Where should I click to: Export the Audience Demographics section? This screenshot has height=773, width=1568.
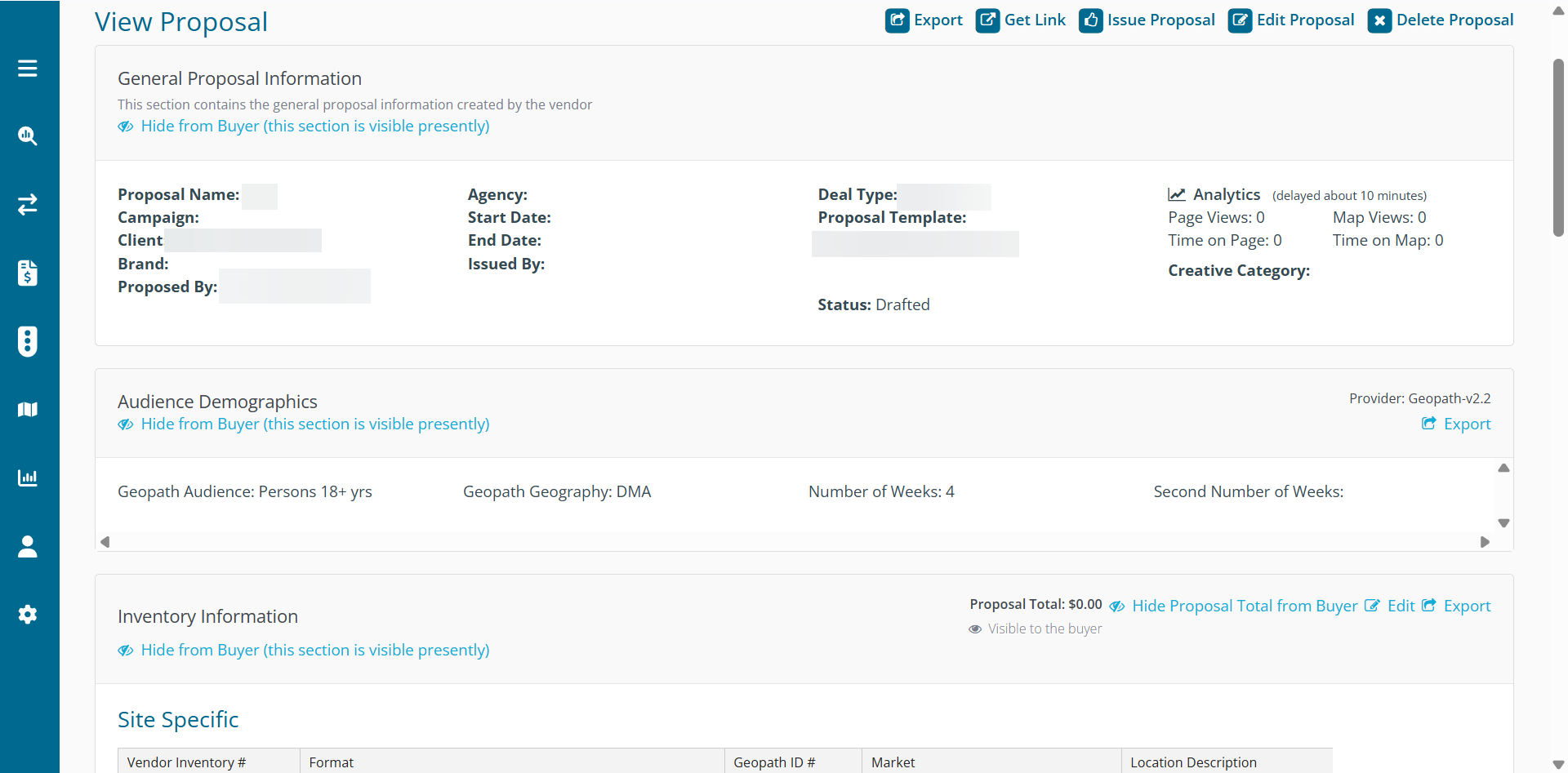pyautogui.click(x=1456, y=424)
